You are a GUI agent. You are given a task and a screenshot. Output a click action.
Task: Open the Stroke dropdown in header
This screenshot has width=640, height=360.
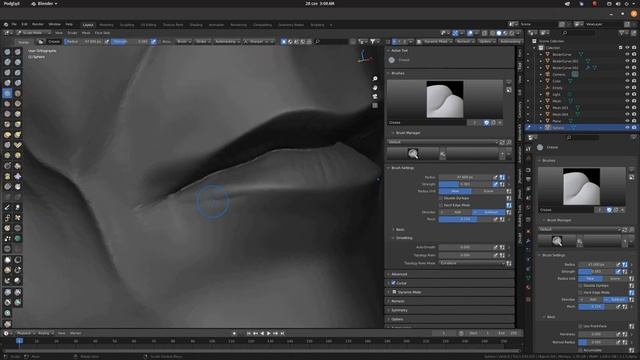202,42
